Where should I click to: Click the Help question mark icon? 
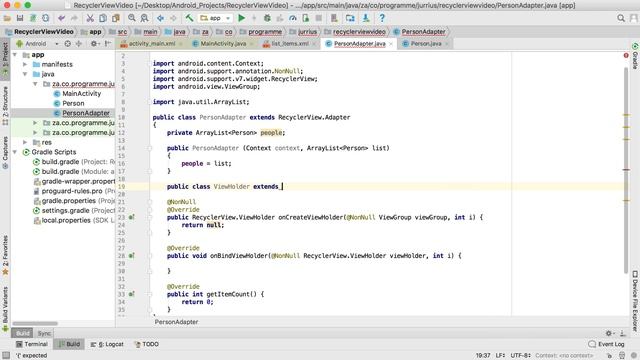tap(382, 18)
